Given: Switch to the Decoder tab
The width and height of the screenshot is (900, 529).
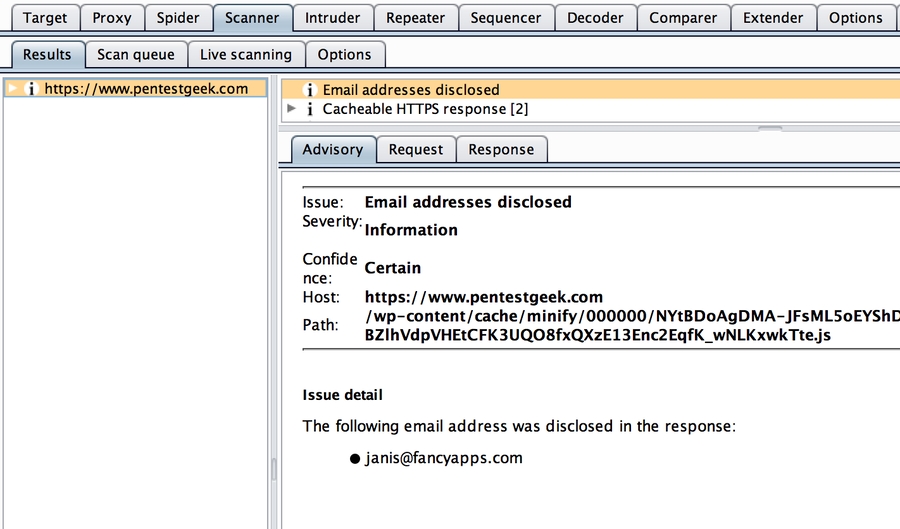Looking at the screenshot, I should click(x=594, y=18).
